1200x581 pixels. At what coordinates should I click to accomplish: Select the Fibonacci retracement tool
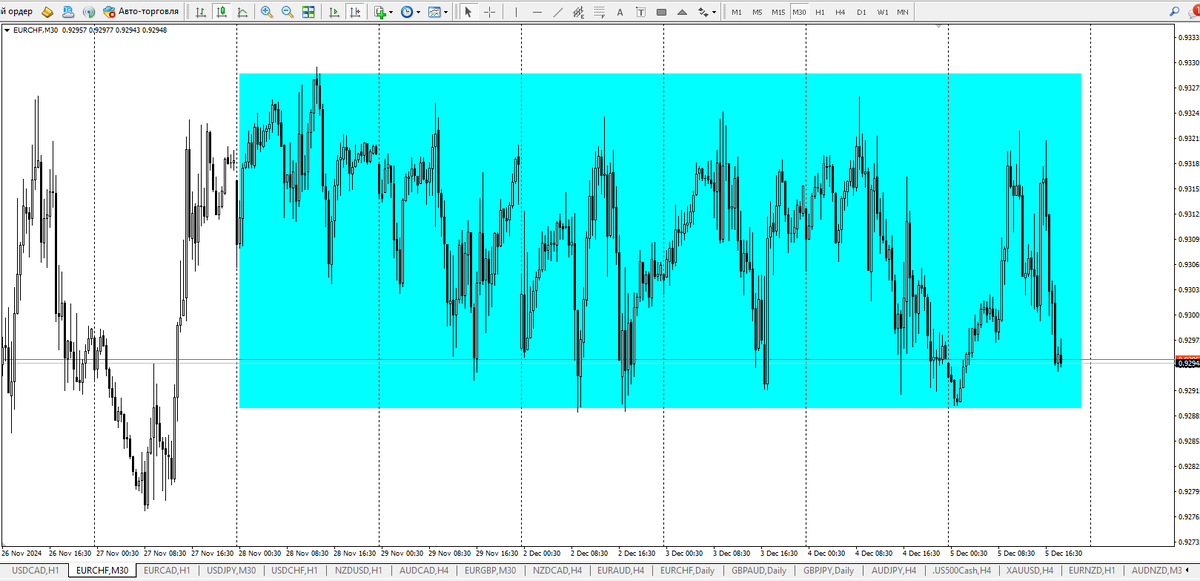[x=600, y=12]
